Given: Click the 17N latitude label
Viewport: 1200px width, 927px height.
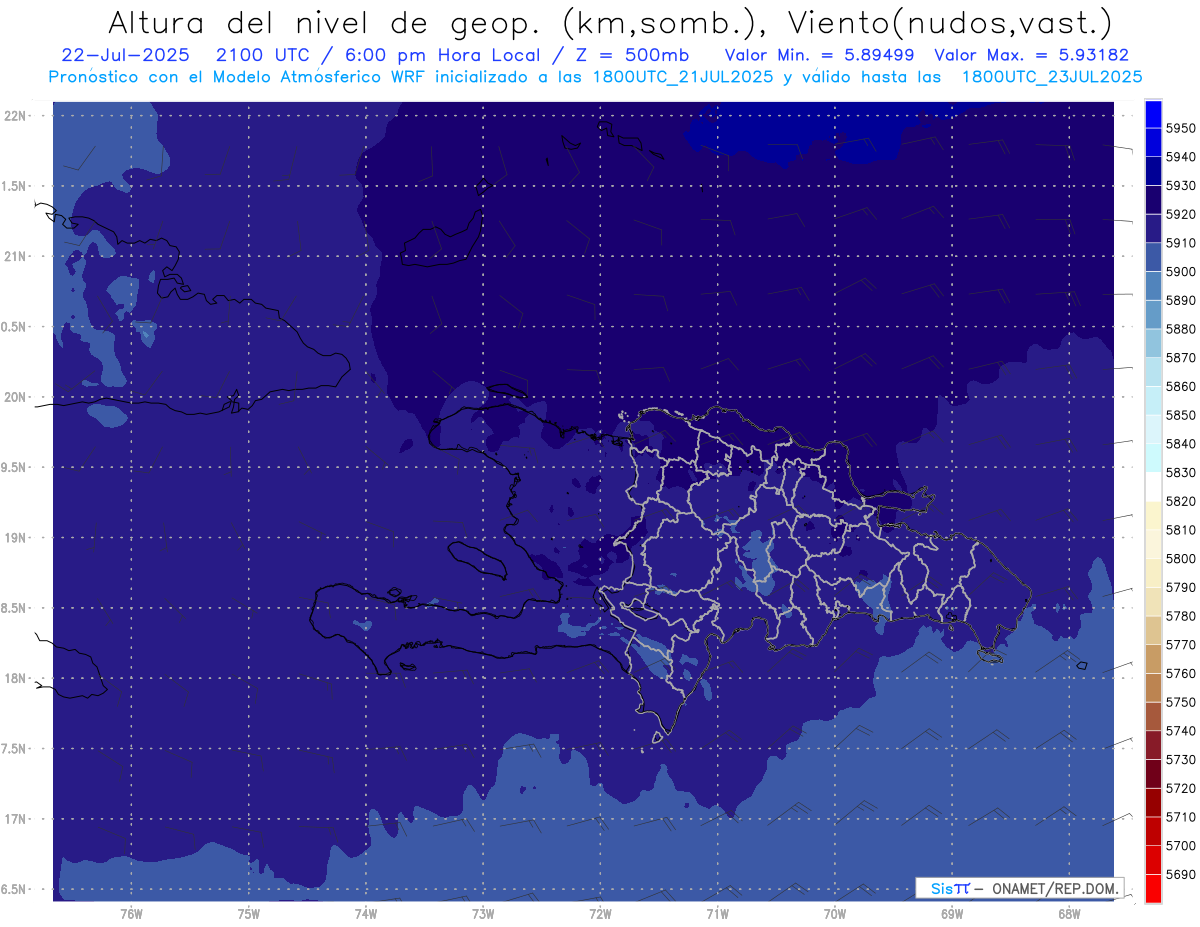Looking at the screenshot, I should [16, 819].
